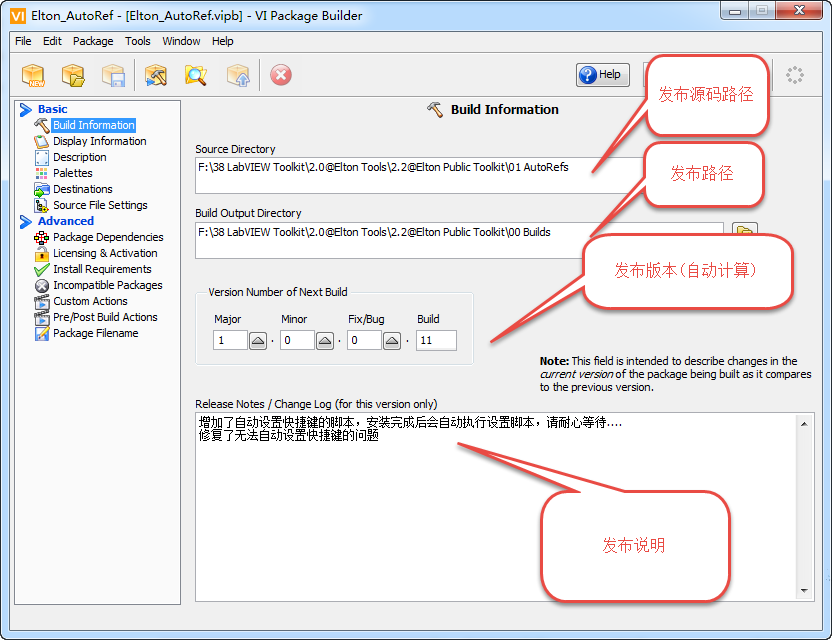Open the magnifier preview toolbar icon
The width and height of the screenshot is (832, 640).
point(196,75)
